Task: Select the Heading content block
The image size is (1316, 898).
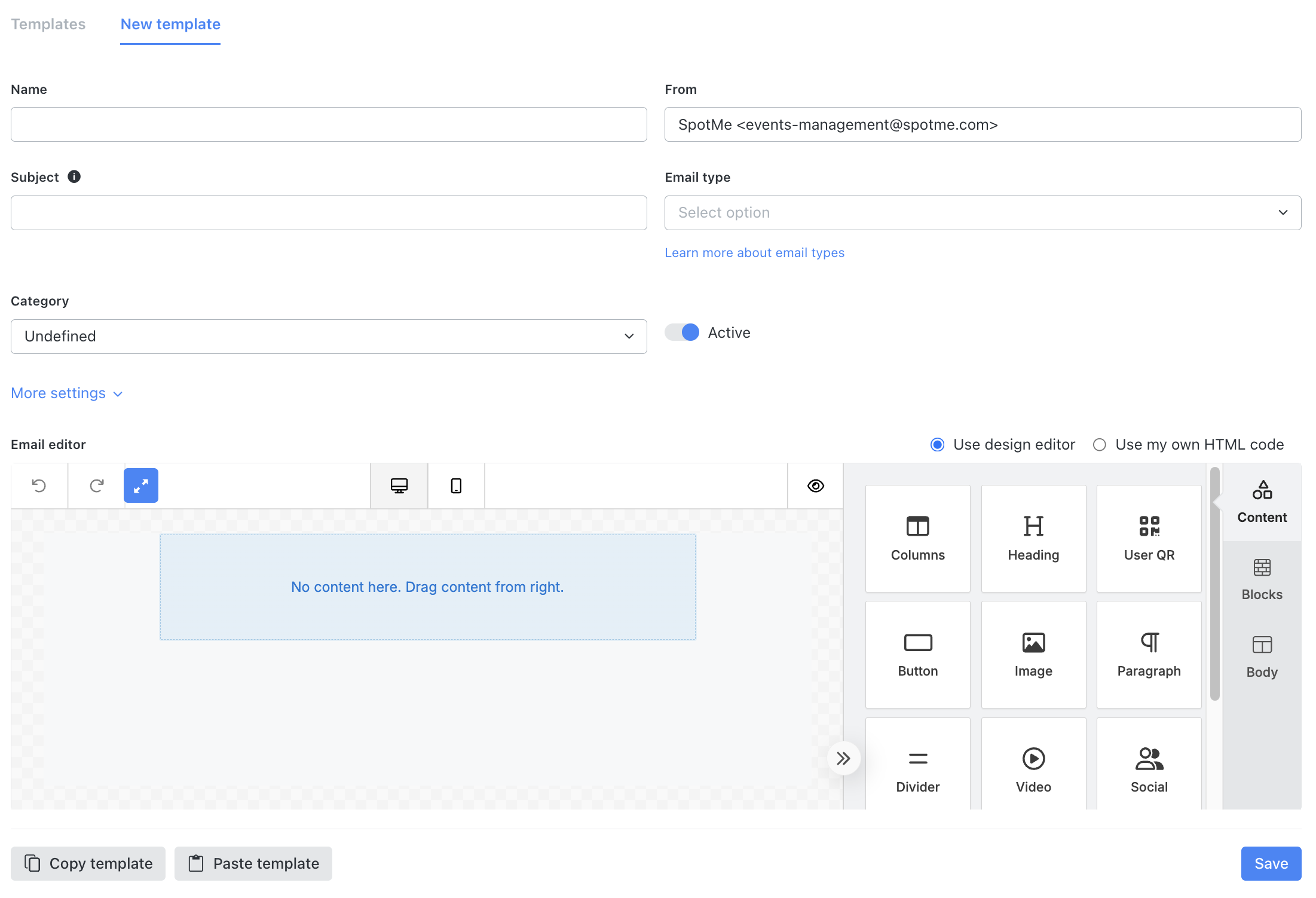Action: click(x=1033, y=538)
